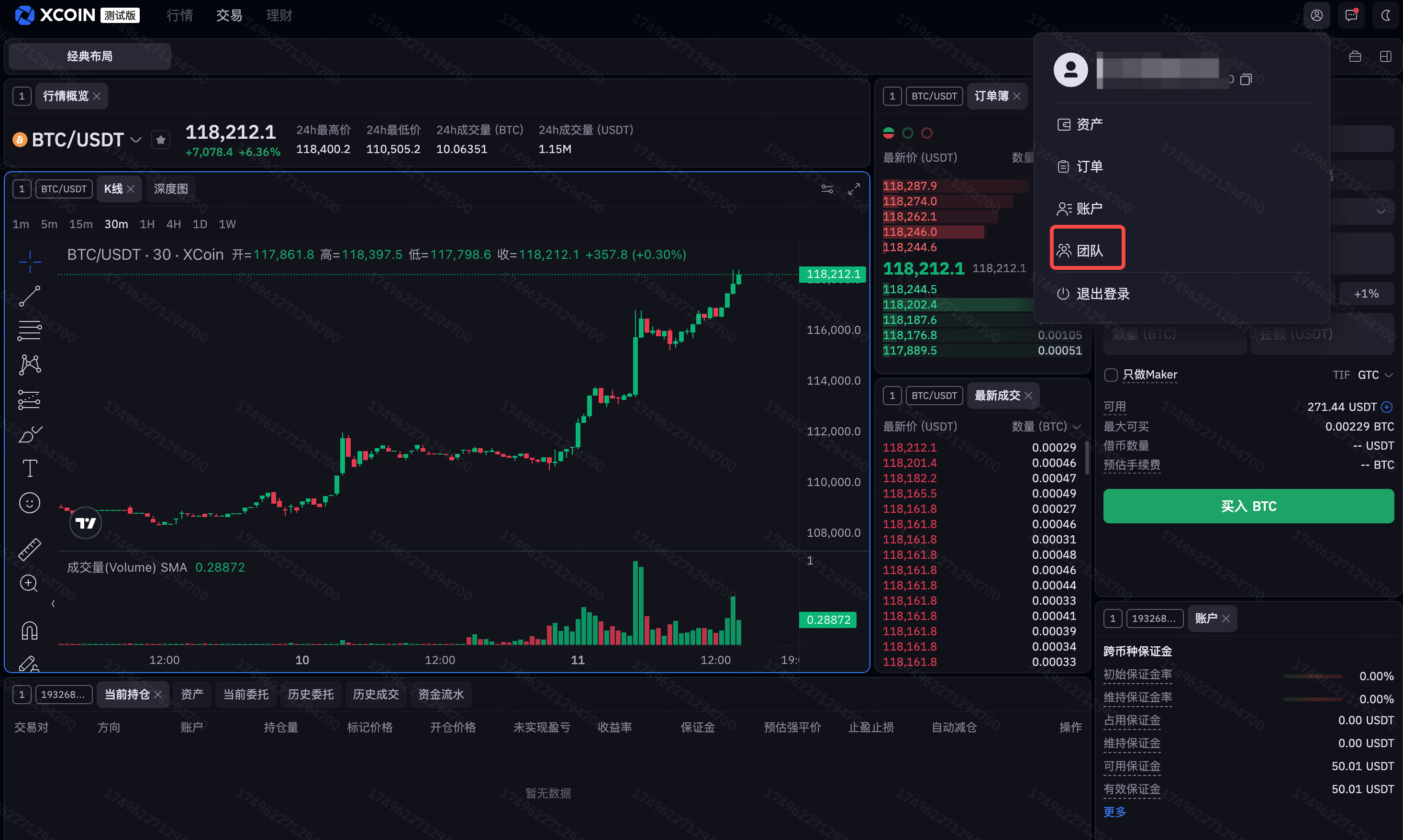The height and width of the screenshot is (840, 1403).
Task: Copy the user ID next to avatar
Action: click(1246, 80)
